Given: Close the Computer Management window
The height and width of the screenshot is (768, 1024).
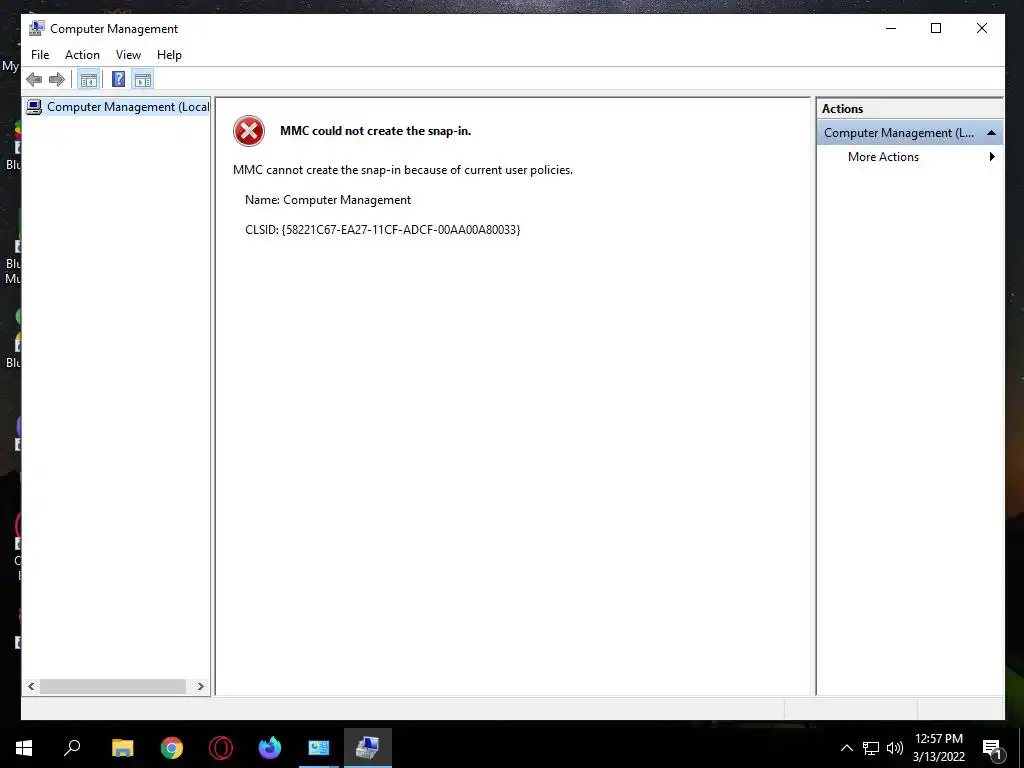Looking at the screenshot, I should [x=982, y=28].
